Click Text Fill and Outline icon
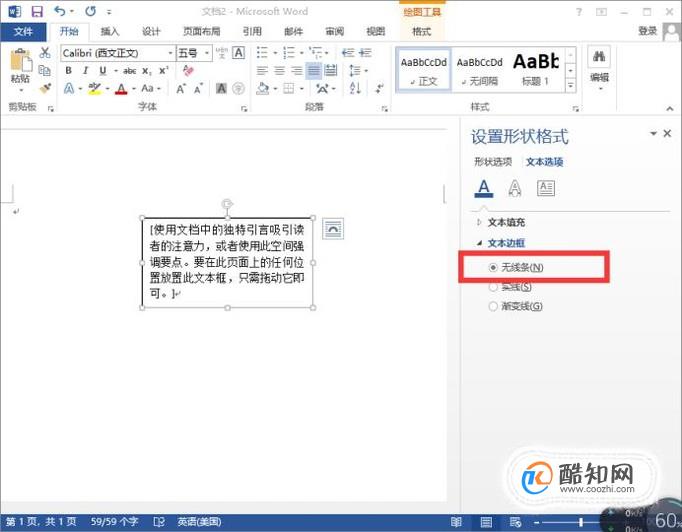 point(484,188)
